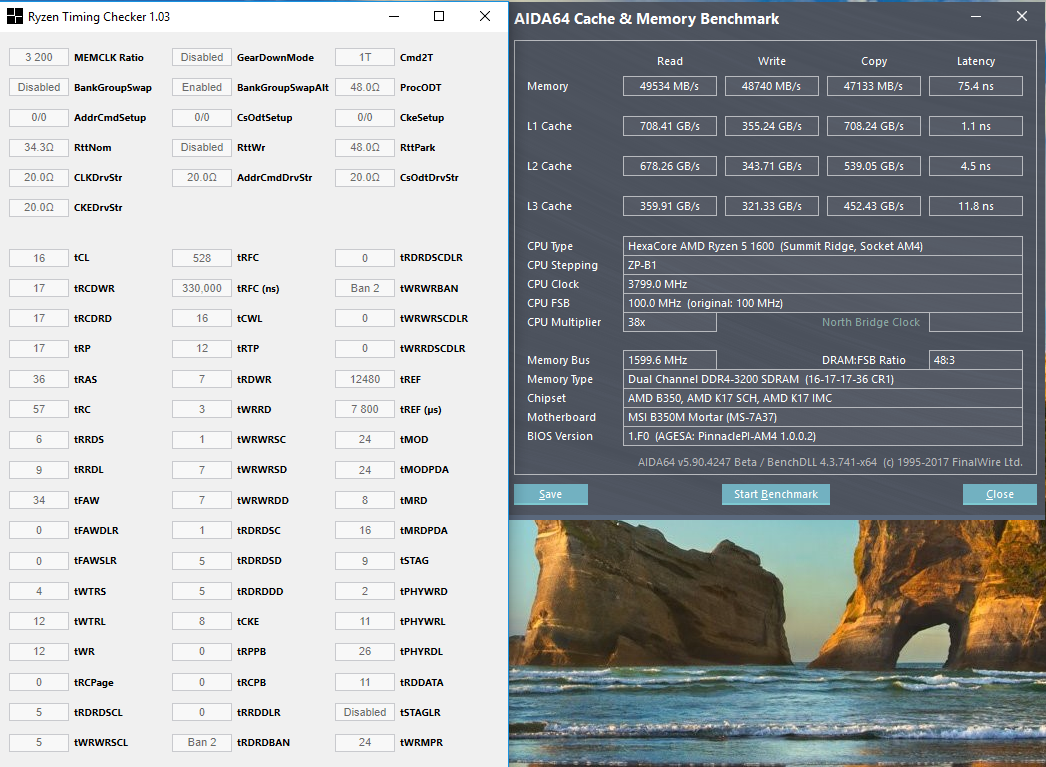Select the Memory Bus 1599.6 MHz value

pos(670,360)
